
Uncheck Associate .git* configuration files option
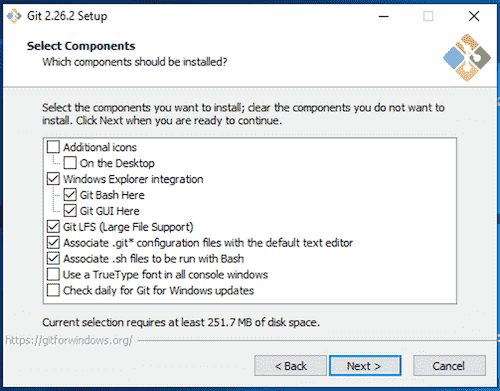coord(53,243)
